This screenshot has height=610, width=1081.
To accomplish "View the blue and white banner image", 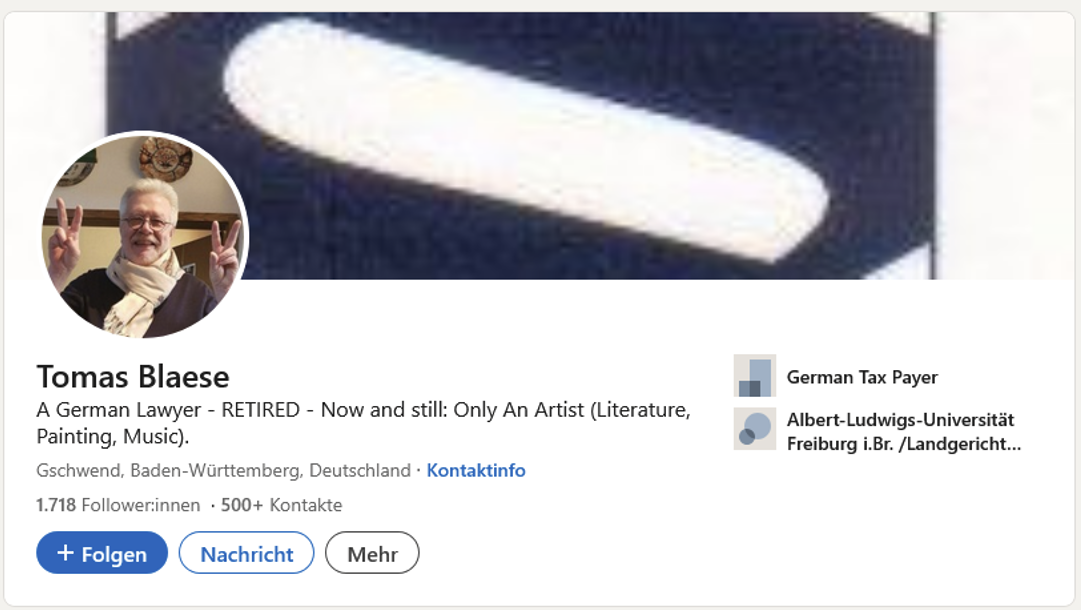I will [x=539, y=145].
